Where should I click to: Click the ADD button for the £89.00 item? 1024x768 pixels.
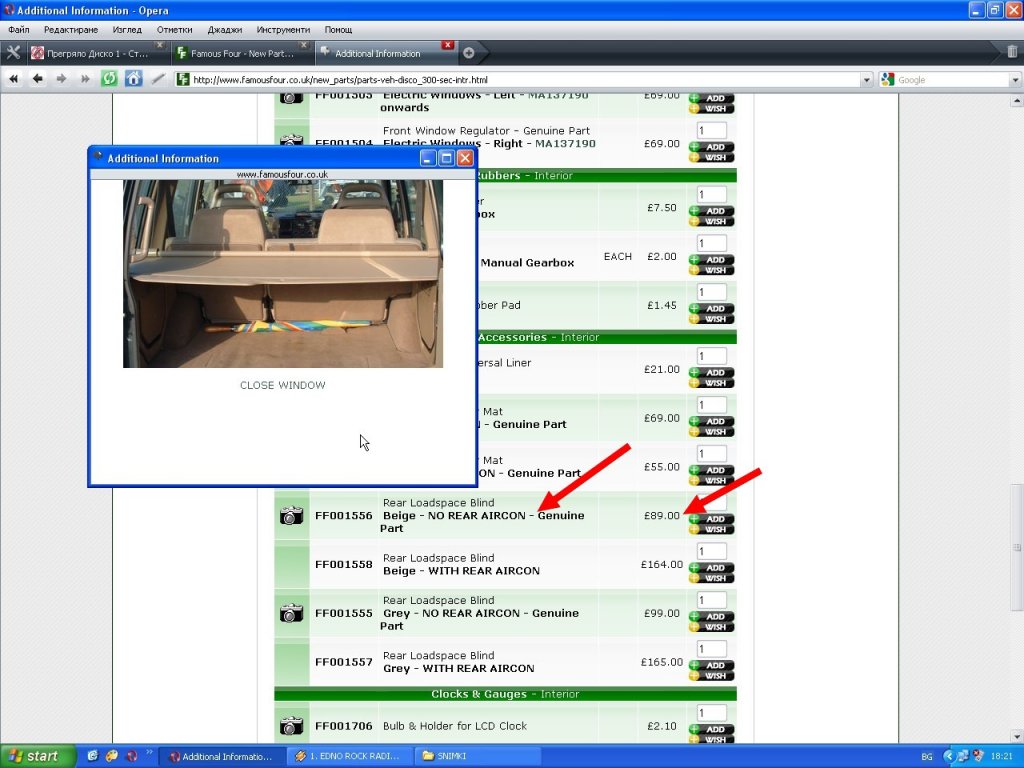tap(711, 519)
